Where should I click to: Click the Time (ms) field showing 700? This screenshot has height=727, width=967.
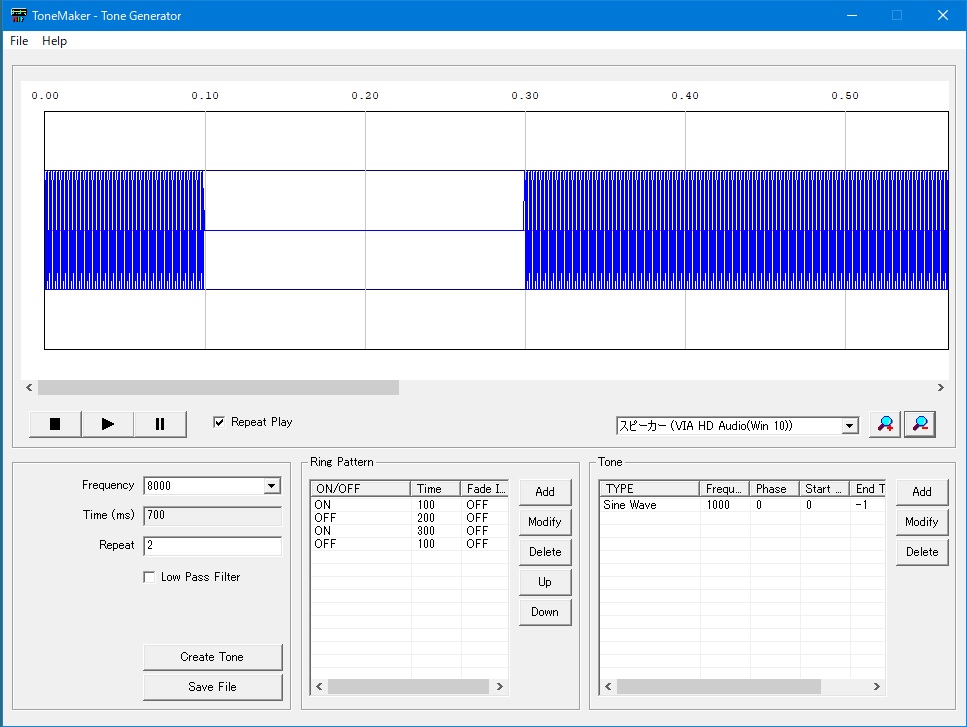click(x=212, y=515)
